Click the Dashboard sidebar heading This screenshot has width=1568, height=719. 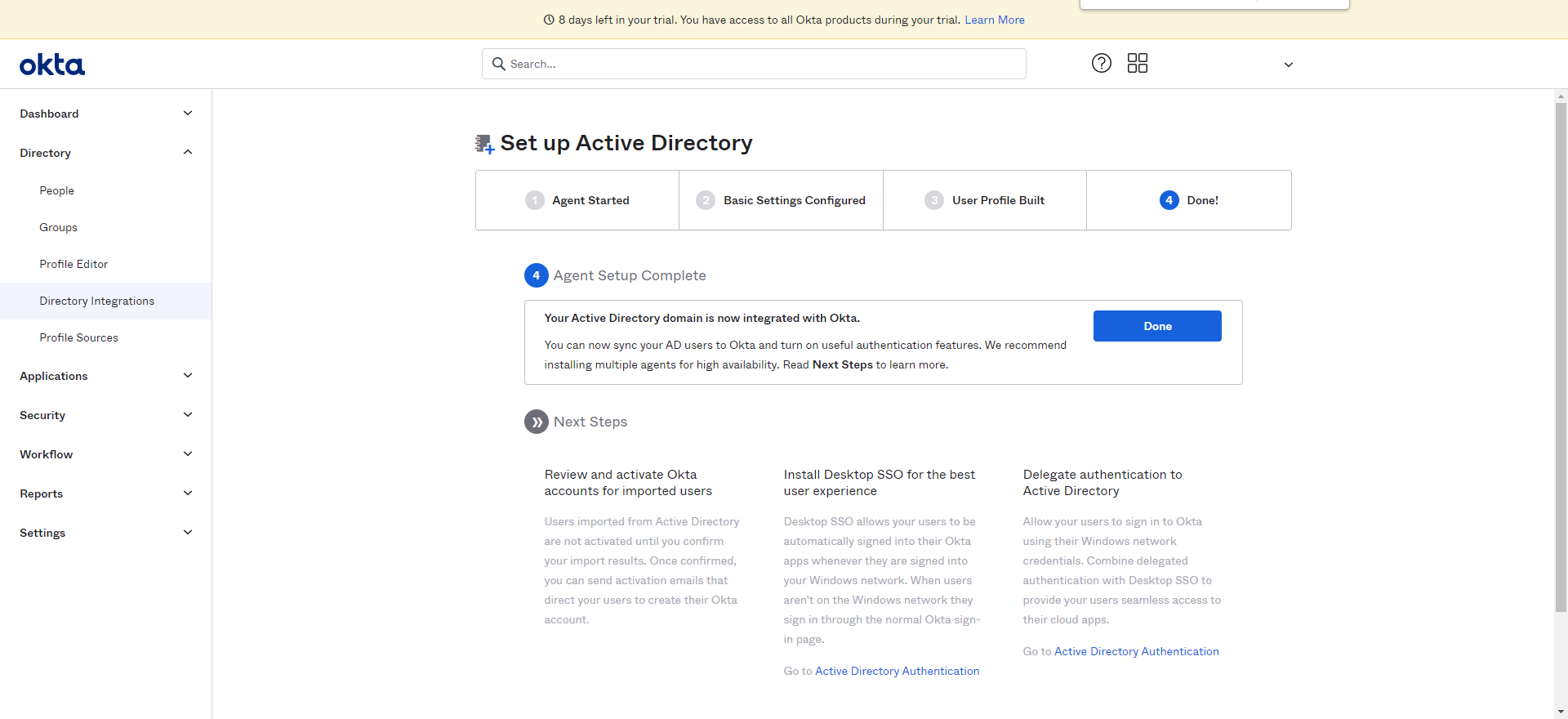point(49,114)
